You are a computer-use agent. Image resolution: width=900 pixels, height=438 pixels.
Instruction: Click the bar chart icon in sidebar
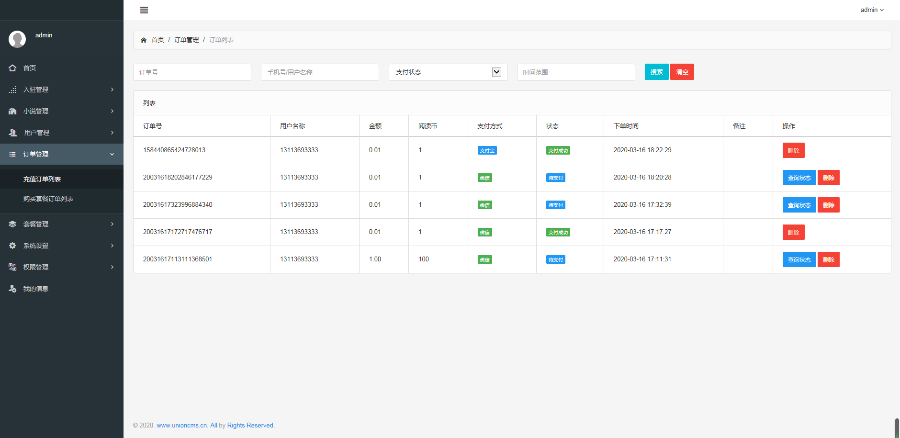click(x=12, y=89)
